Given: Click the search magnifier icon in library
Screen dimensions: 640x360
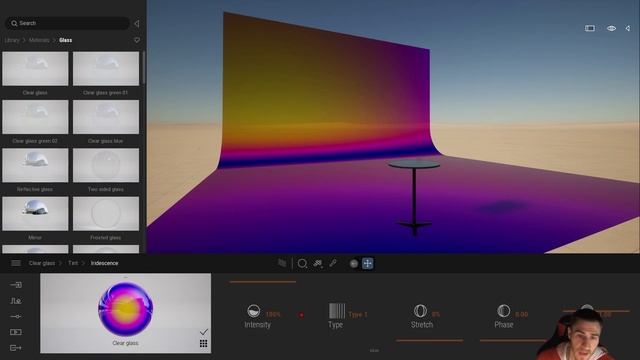Looking at the screenshot, I should pos(14,23).
